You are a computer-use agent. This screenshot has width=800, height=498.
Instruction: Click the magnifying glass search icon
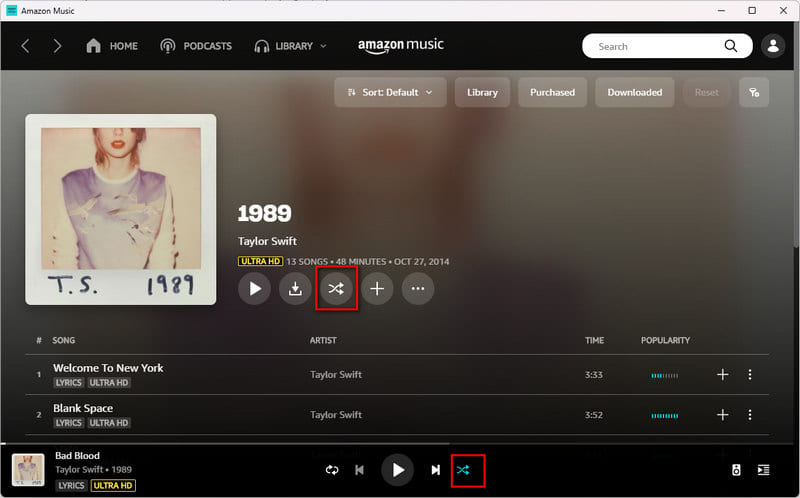click(731, 46)
